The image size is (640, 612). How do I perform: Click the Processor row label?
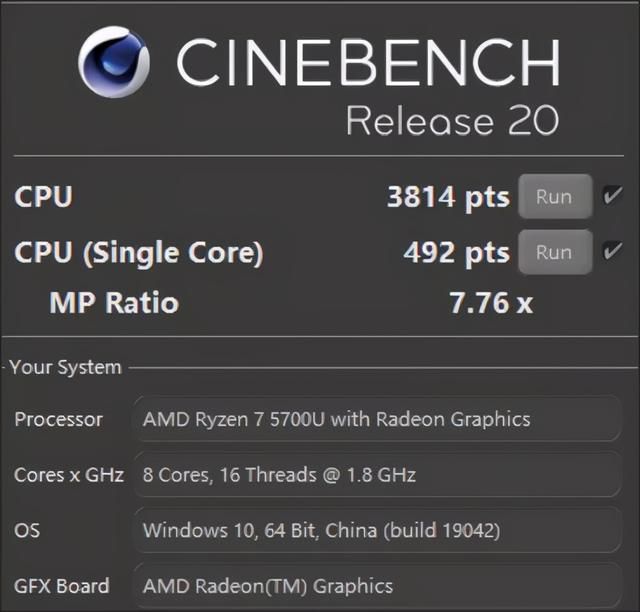pyautogui.click(x=58, y=419)
